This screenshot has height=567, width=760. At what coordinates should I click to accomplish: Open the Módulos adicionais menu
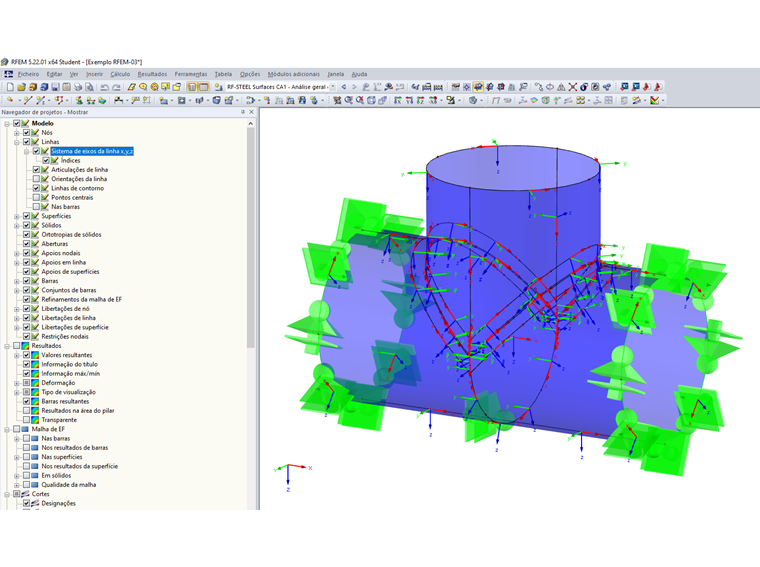[294, 74]
